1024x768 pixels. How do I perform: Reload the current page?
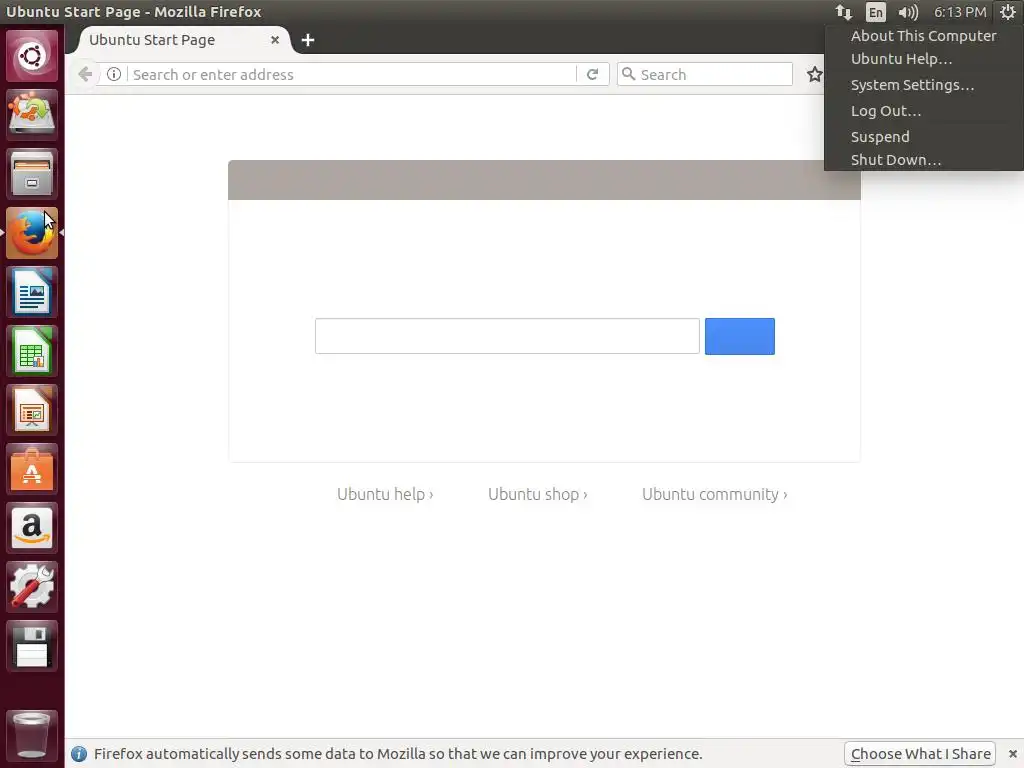pyautogui.click(x=592, y=74)
